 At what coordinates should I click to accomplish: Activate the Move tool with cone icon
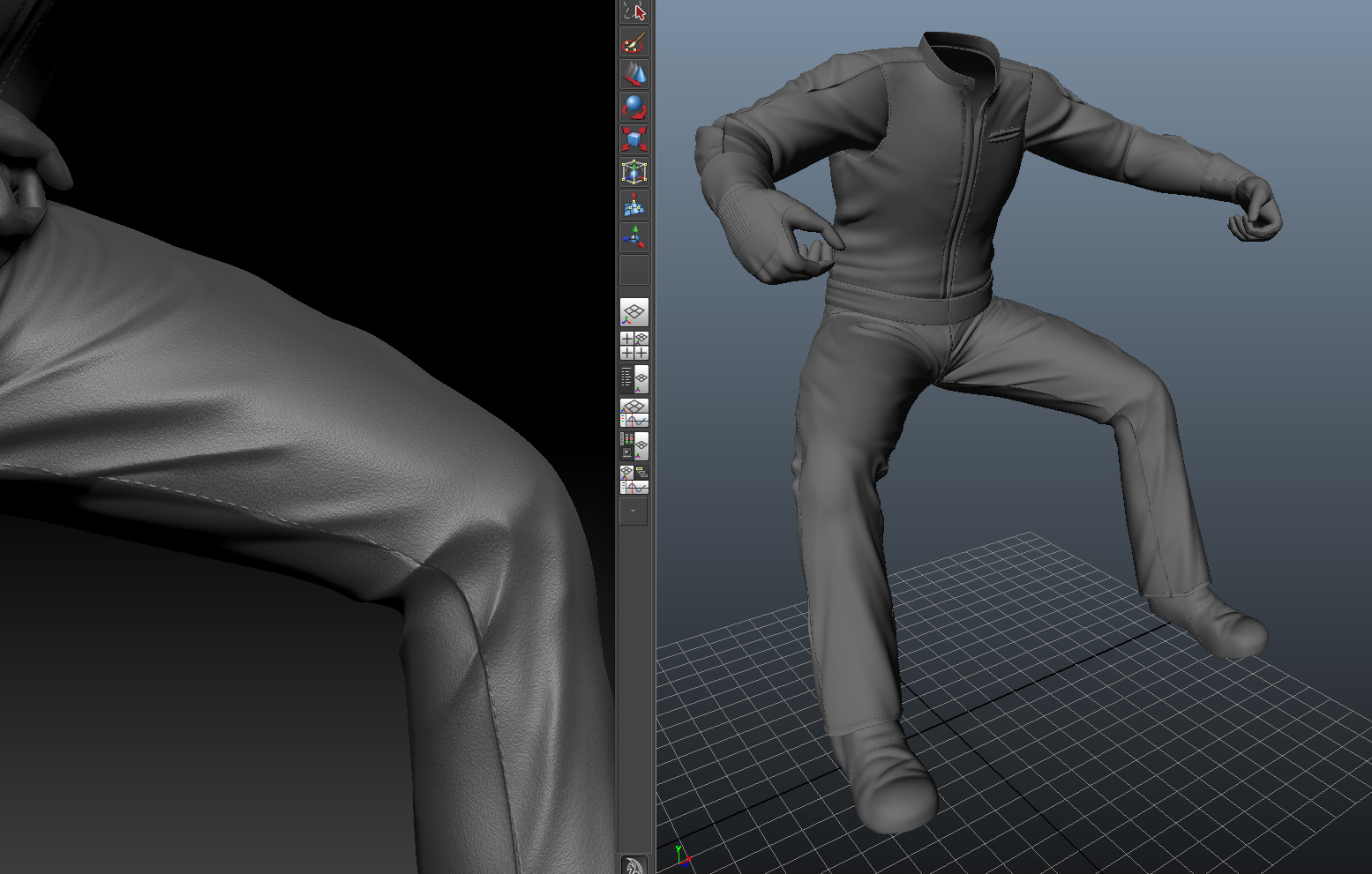pos(634,74)
